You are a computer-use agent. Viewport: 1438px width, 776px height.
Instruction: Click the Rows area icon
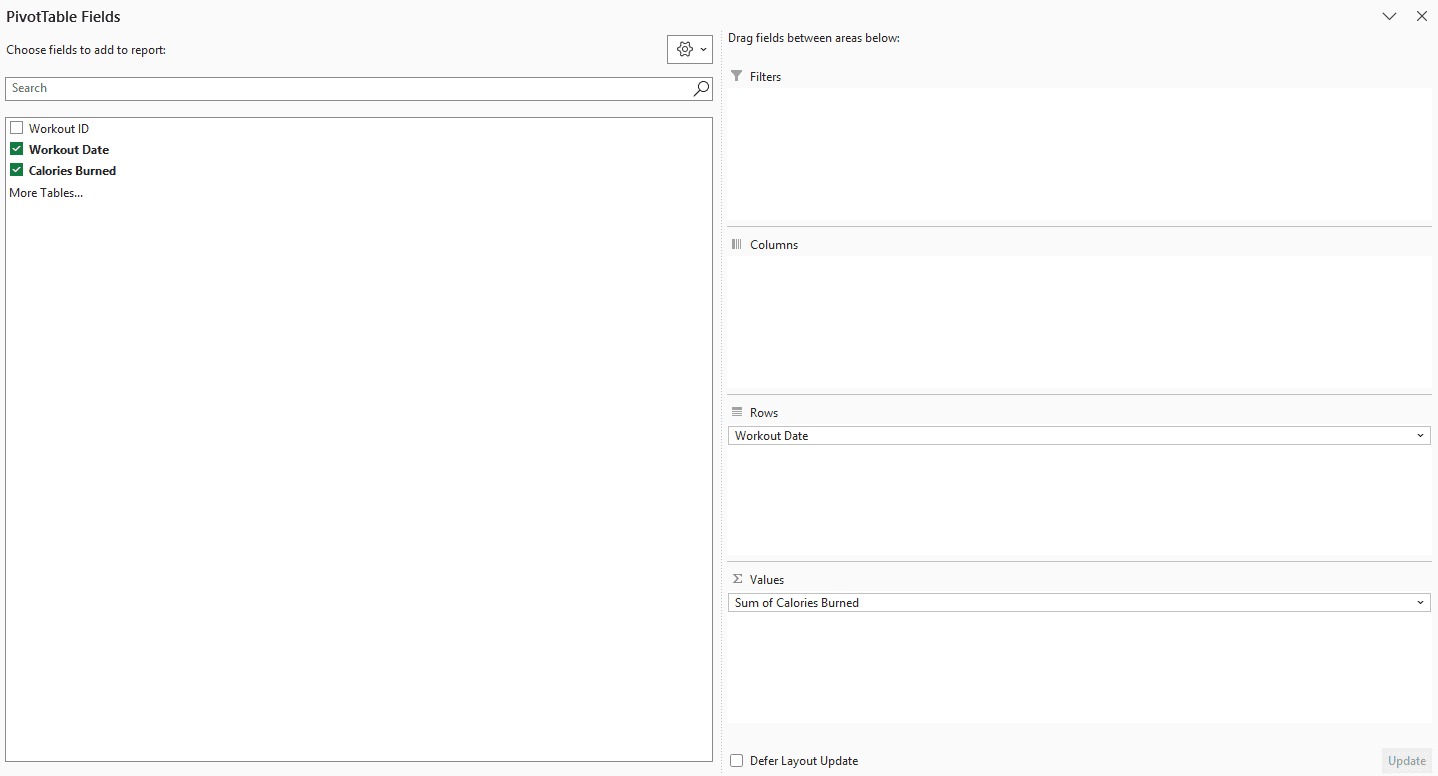coord(737,412)
